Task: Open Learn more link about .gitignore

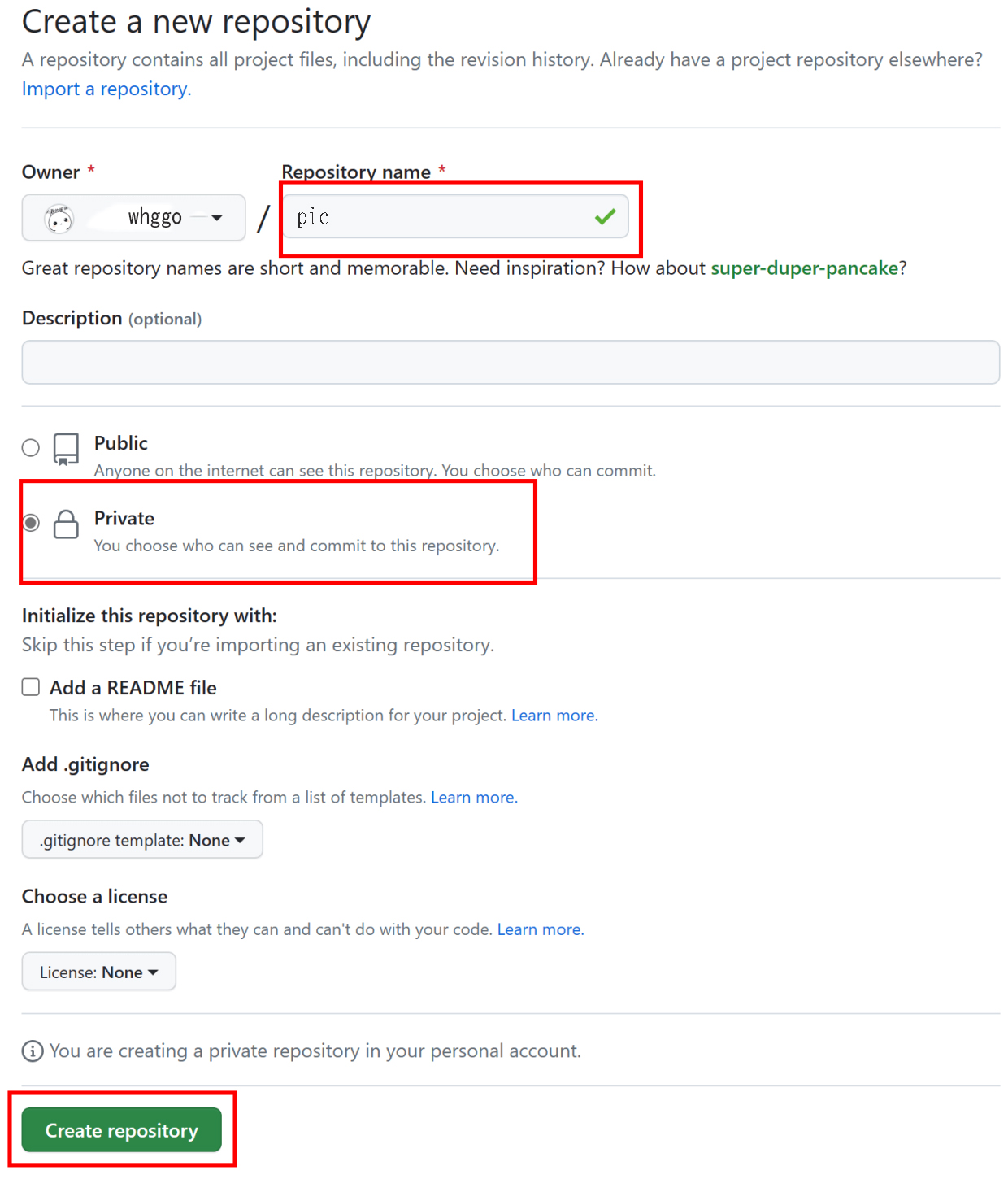Action: tap(474, 798)
